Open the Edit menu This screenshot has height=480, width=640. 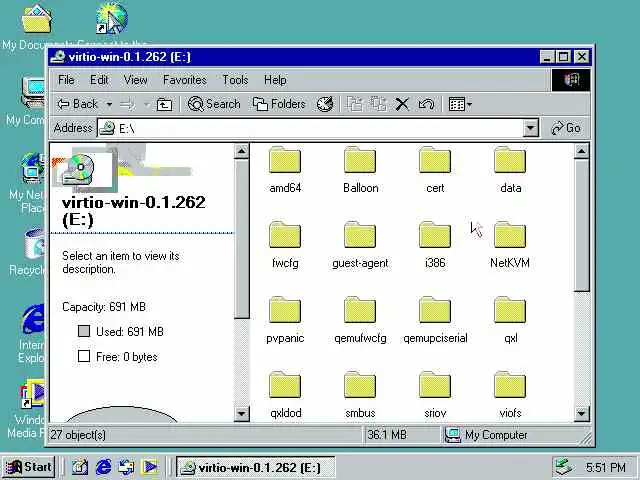[99, 80]
